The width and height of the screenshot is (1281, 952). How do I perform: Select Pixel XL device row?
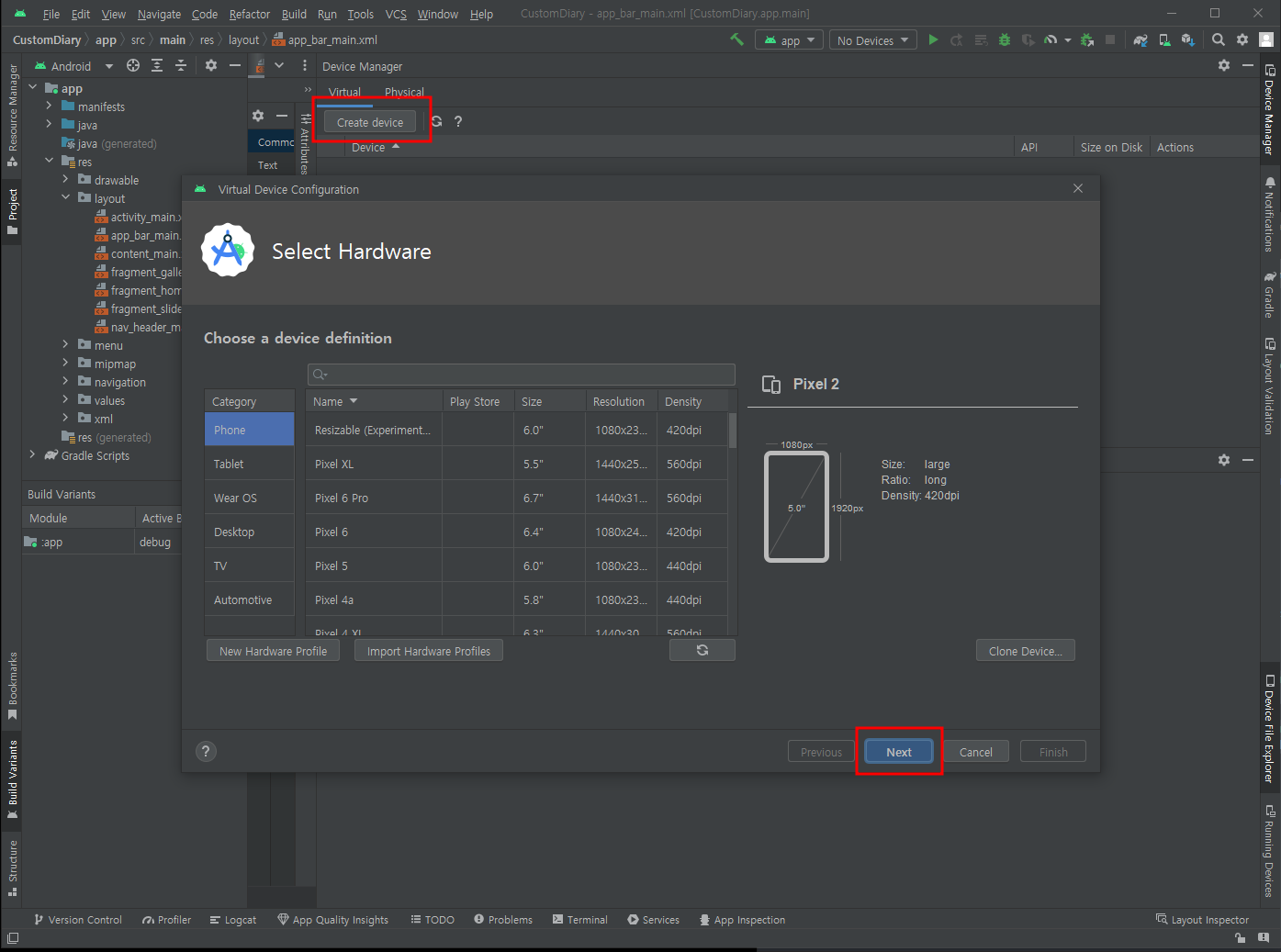(517, 464)
